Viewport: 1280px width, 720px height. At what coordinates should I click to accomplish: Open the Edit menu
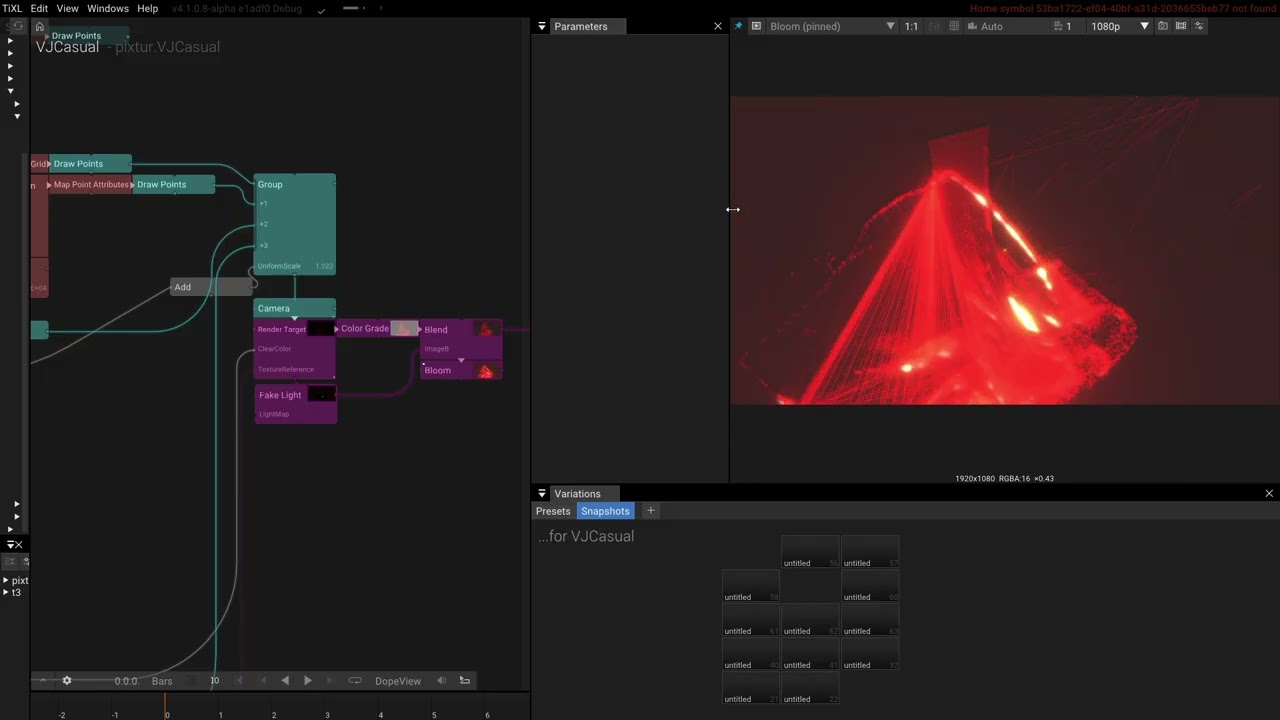(x=39, y=8)
